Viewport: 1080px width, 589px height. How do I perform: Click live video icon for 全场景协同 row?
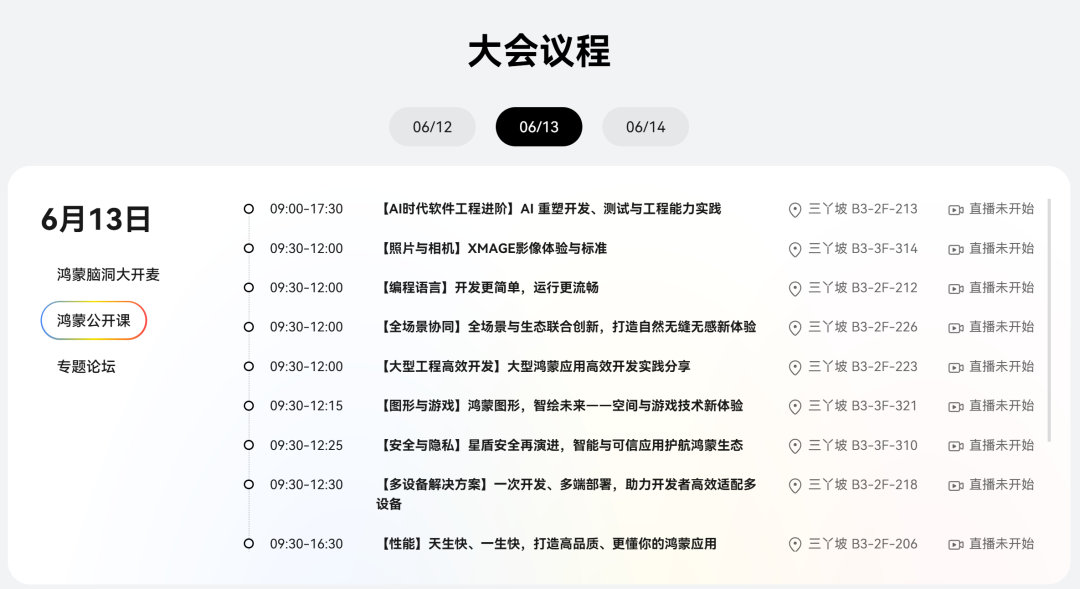955,328
